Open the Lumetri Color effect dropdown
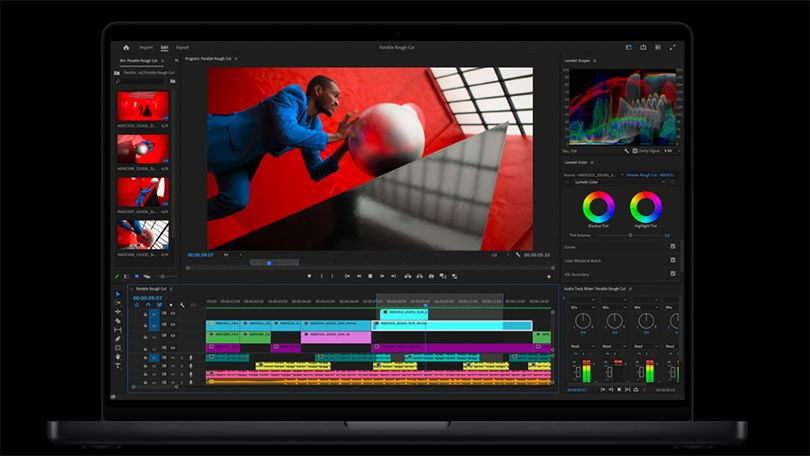 pyautogui.click(x=619, y=182)
